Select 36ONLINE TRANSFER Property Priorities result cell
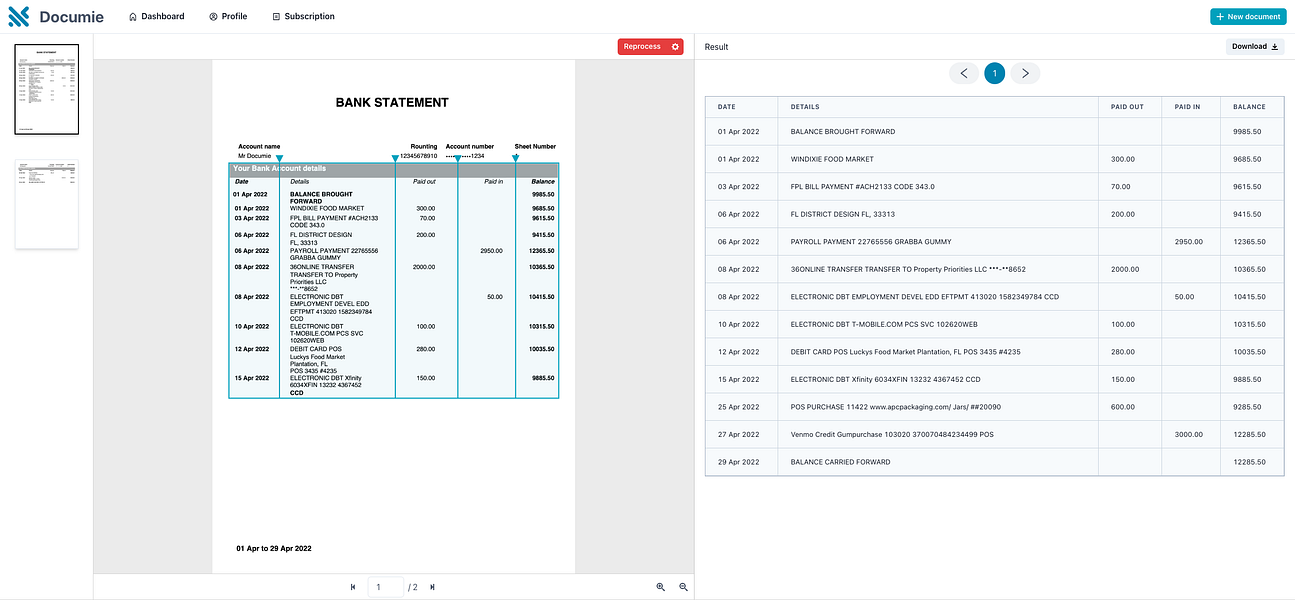 tap(938, 269)
